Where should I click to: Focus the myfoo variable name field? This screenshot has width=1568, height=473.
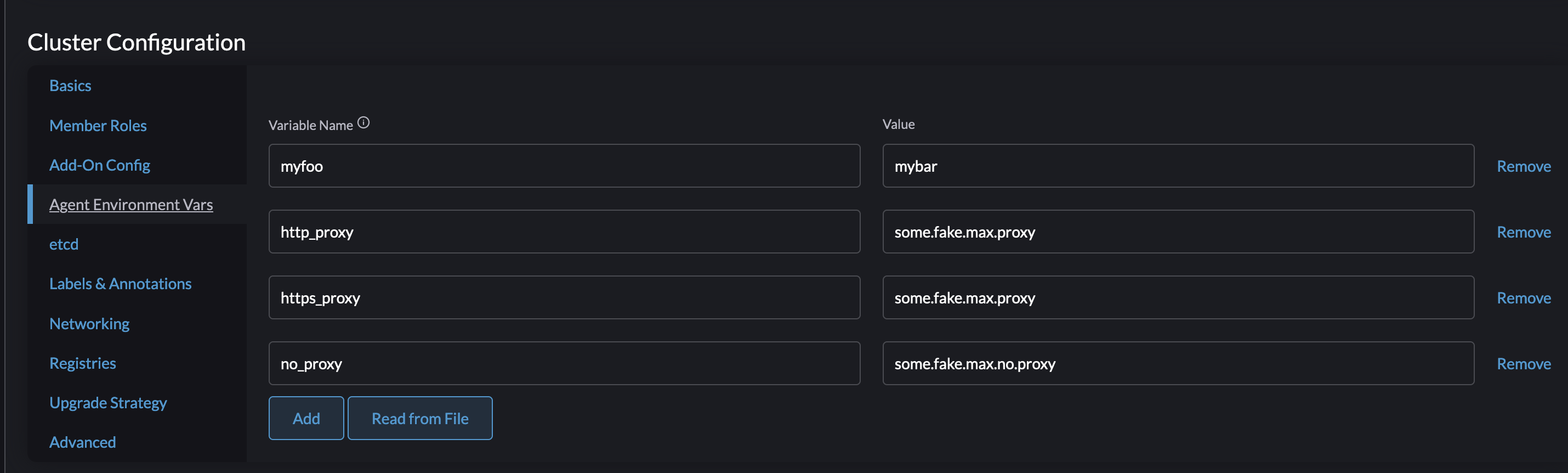(x=564, y=166)
